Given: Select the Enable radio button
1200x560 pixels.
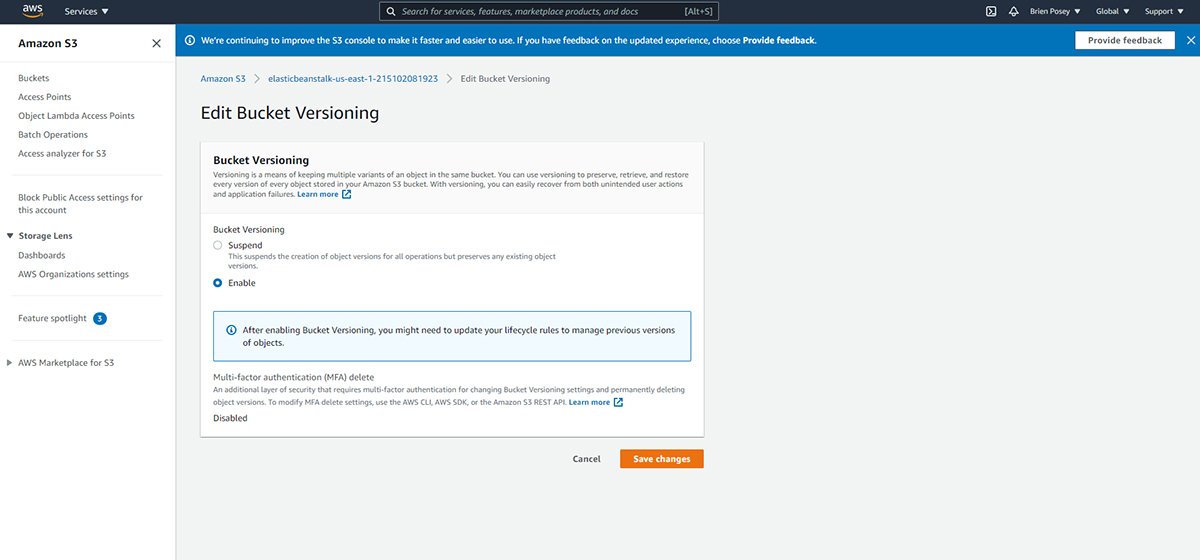Looking at the screenshot, I should pos(218,283).
